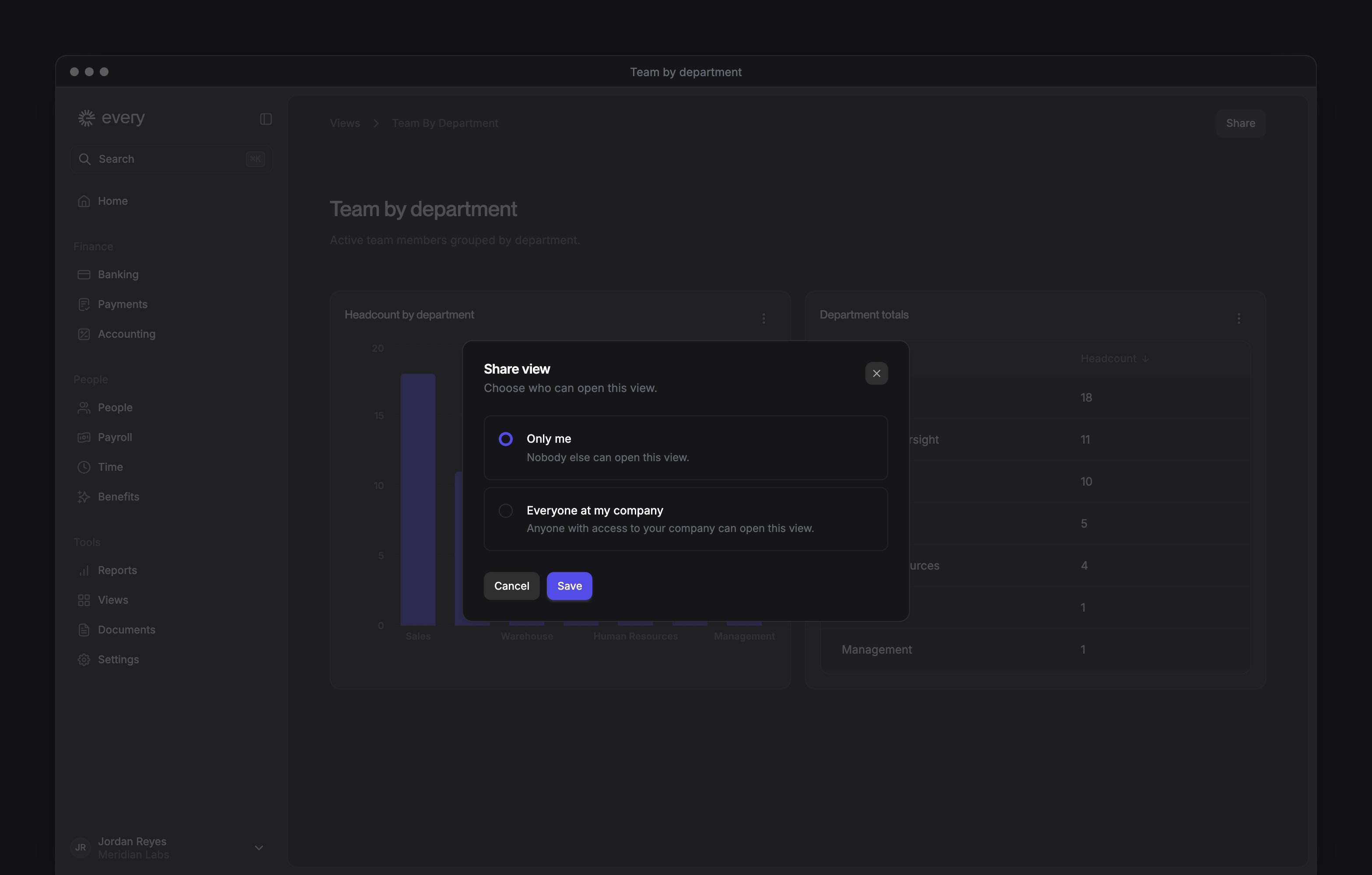Click the every logo icon
Screen dimensions: 1372x875
[x=86, y=118]
